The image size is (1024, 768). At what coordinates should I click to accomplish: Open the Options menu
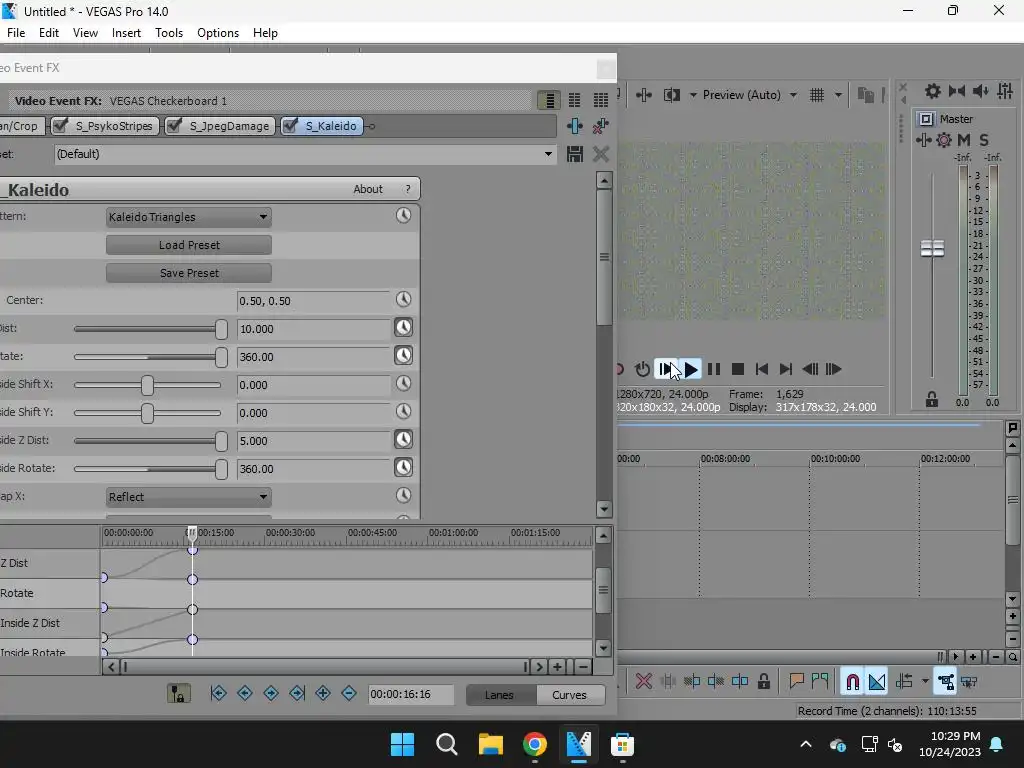click(218, 33)
